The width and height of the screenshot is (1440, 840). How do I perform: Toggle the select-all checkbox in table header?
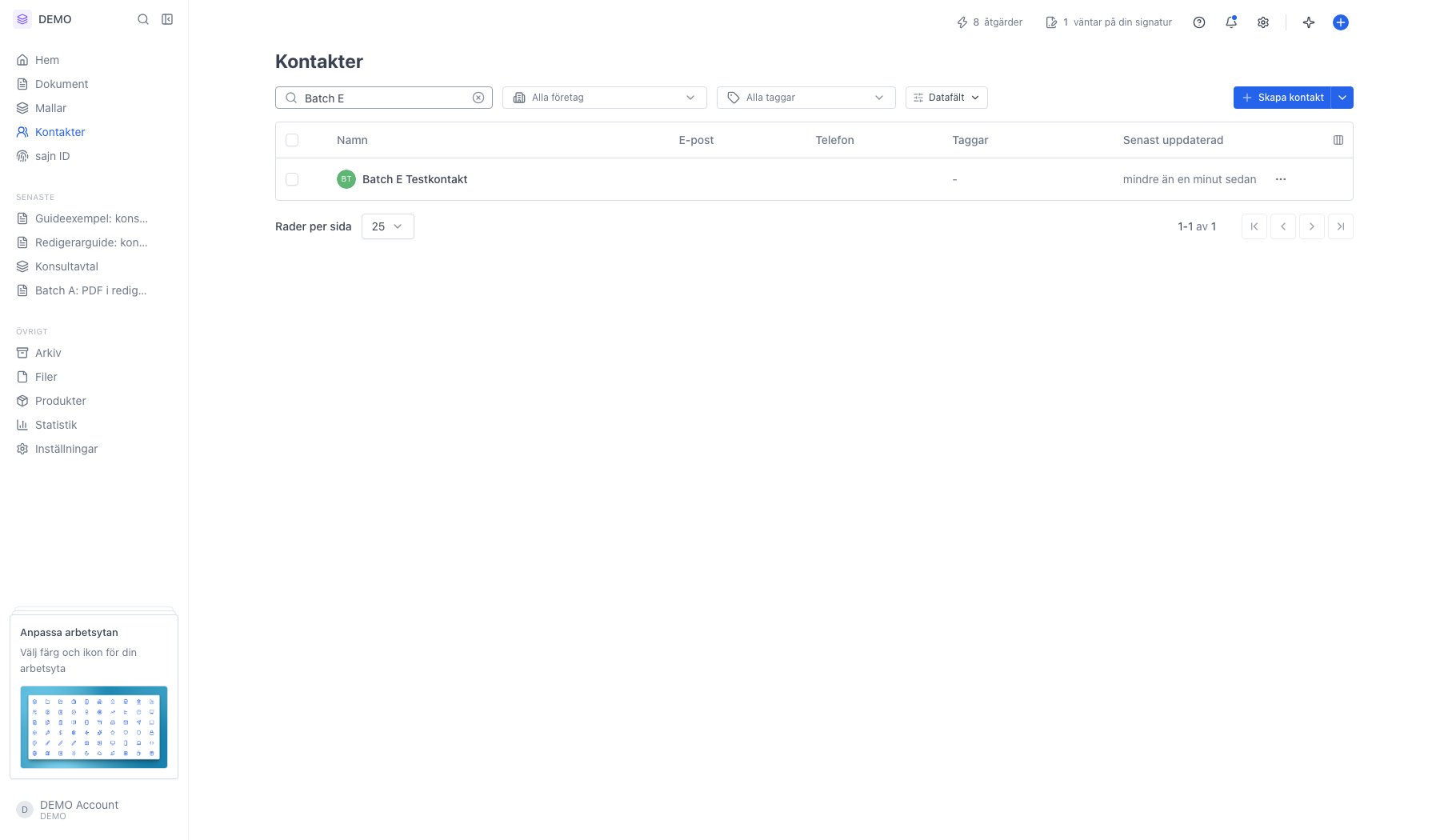[x=292, y=140]
